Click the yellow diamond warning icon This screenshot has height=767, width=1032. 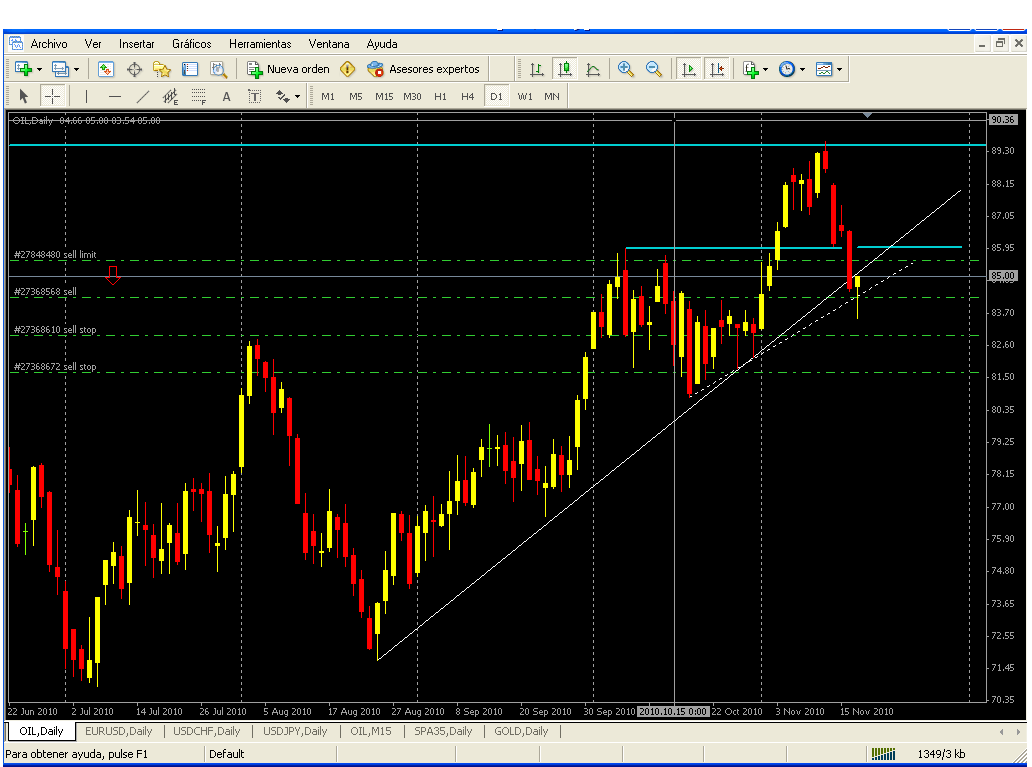(348, 69)
